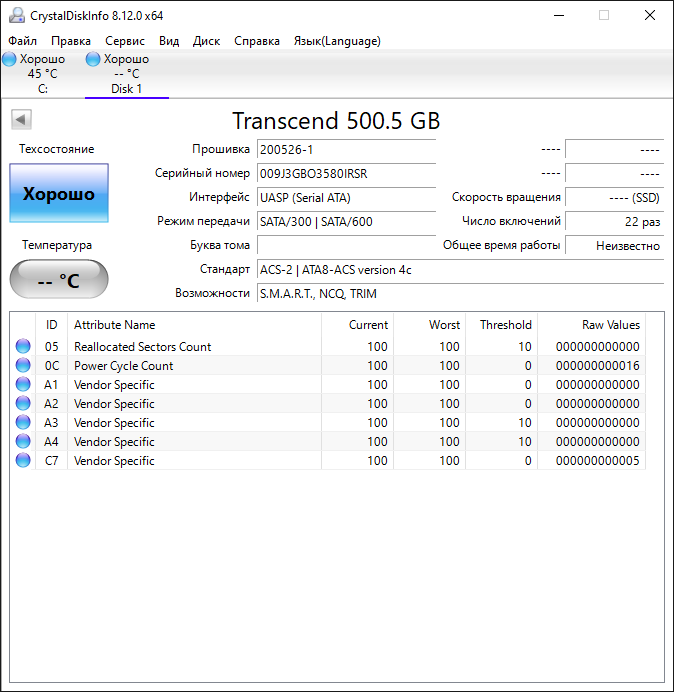The width and height of the screenshot is (674, 692).
Task: Select the Vendor Specific row A1
Action: click(x=328, y=384)
